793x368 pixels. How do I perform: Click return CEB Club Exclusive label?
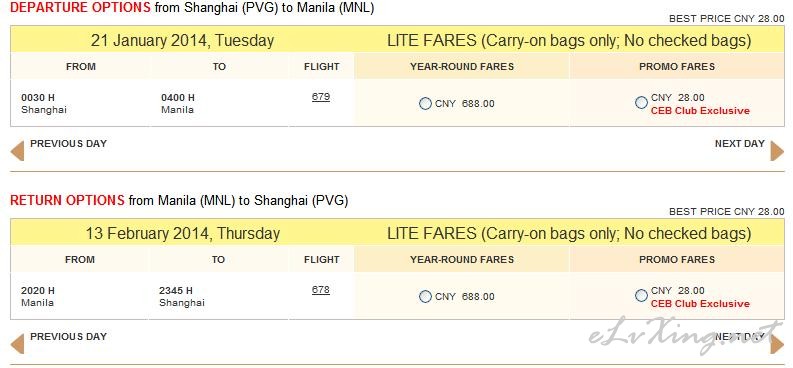[x=700, y=304]
